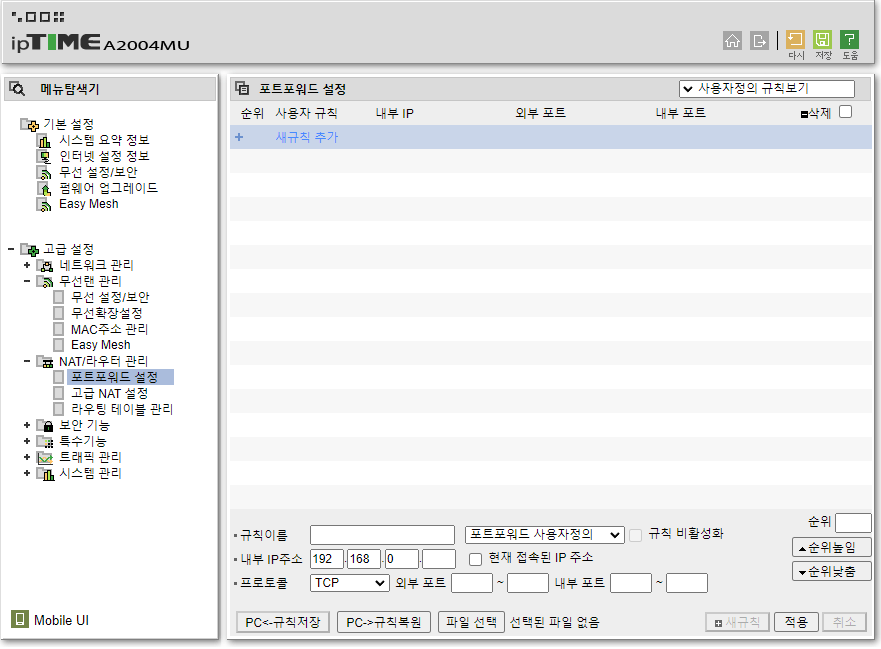
Task: Focus the first 내부 포트 field
Action: [631, 583]
